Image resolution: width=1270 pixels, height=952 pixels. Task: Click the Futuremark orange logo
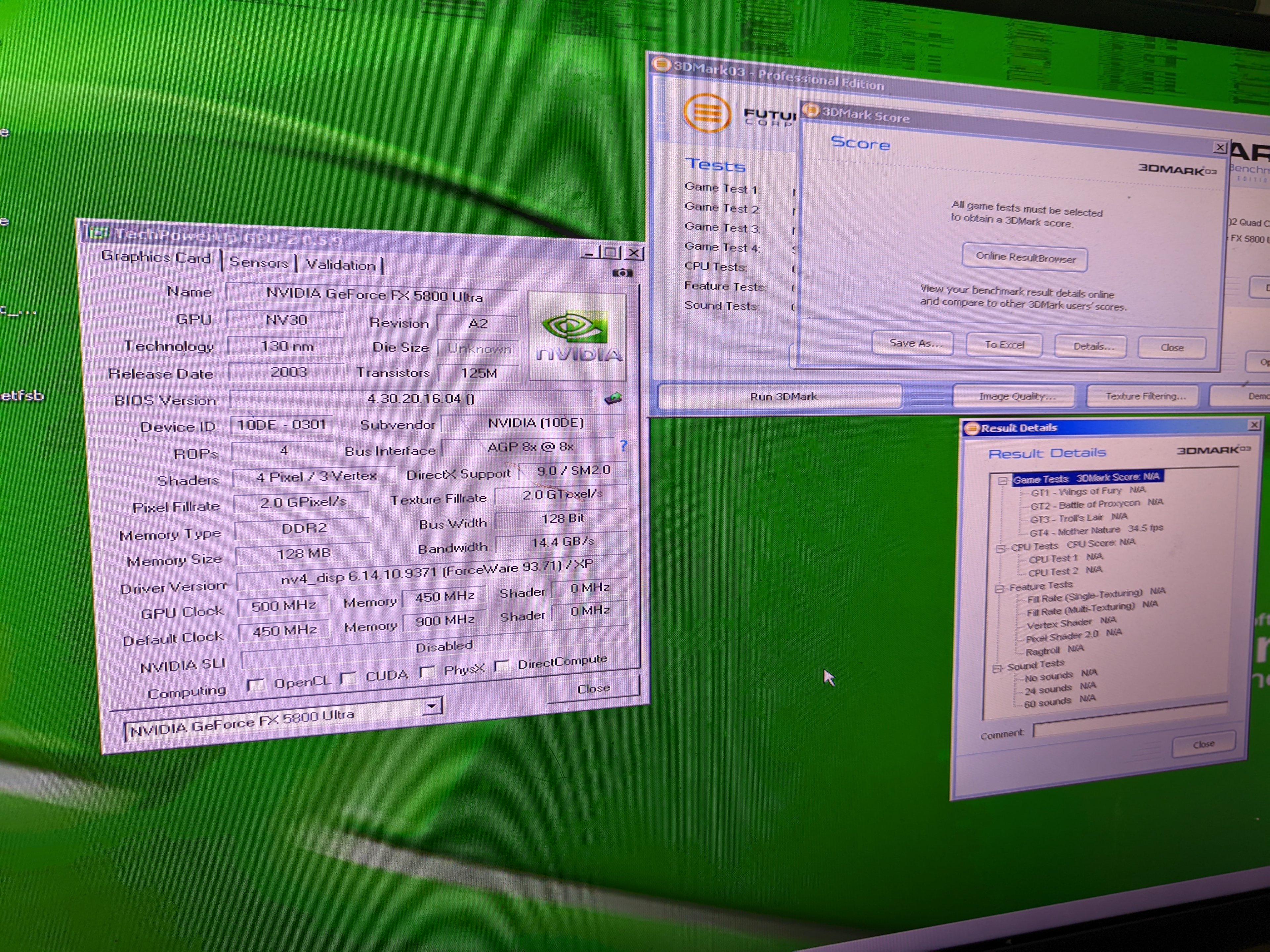pyautogui.click(x=707, y=113)
